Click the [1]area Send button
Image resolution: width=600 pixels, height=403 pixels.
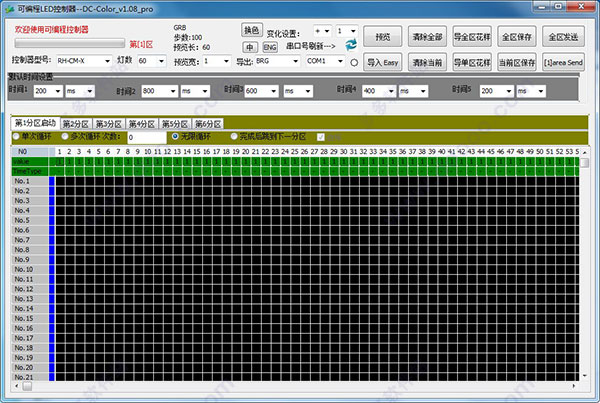pyautogui.click(x=563, y=62)
